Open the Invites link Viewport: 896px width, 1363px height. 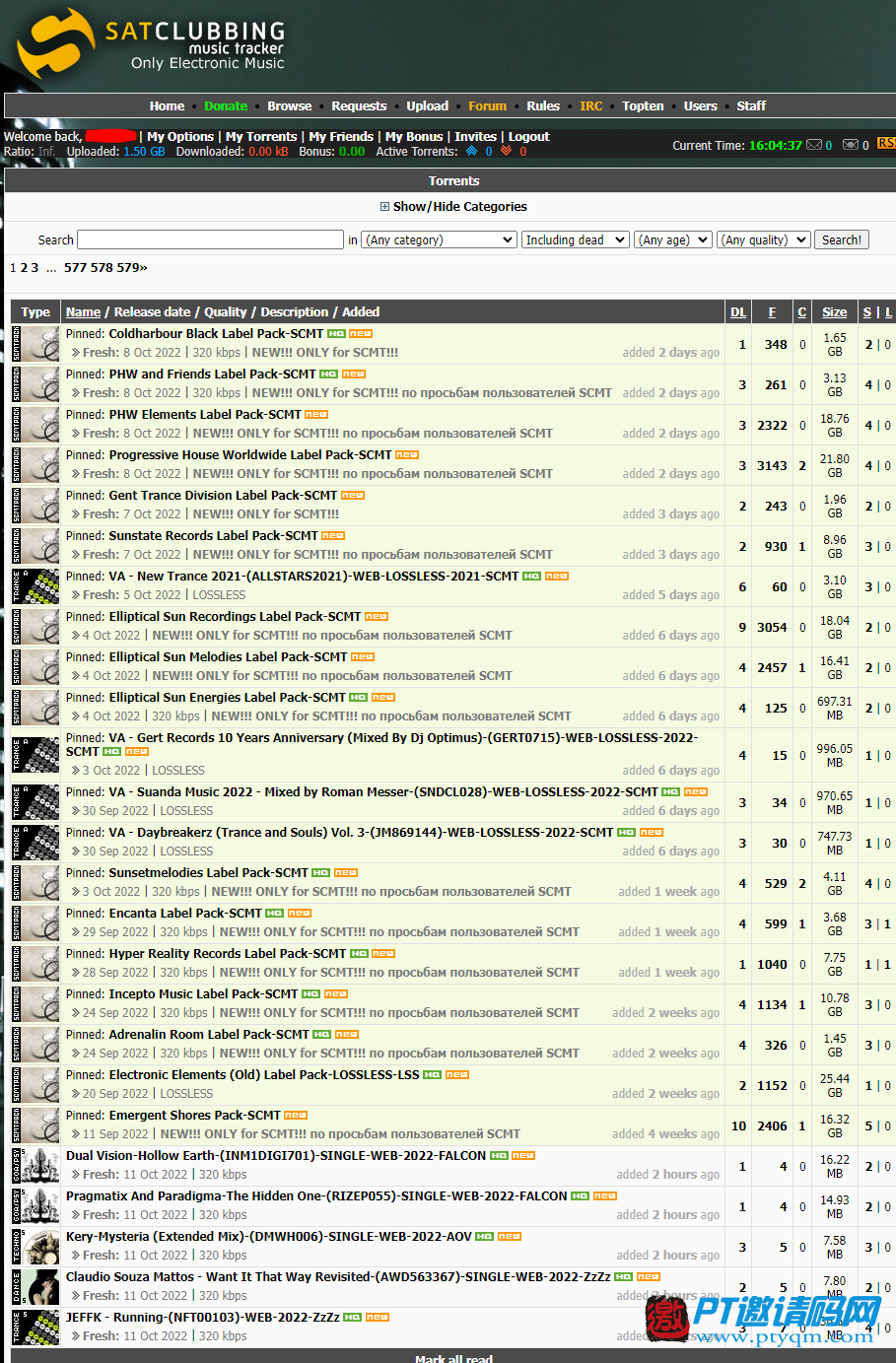[475, 137]
